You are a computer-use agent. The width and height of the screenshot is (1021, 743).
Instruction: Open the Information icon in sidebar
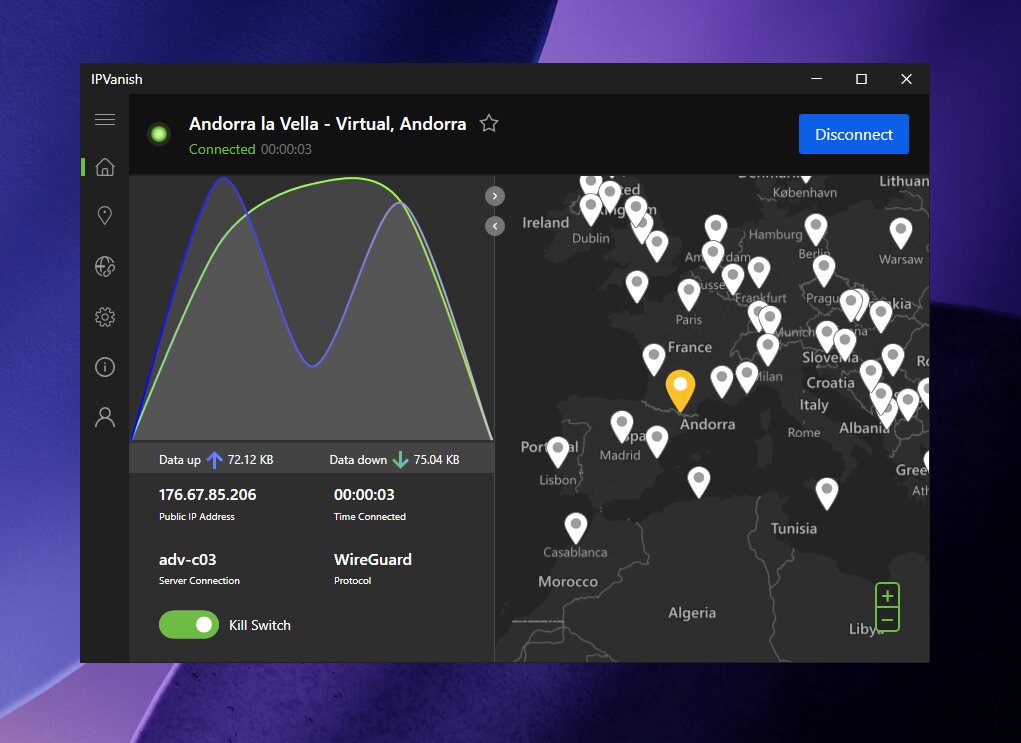(105, 367)
